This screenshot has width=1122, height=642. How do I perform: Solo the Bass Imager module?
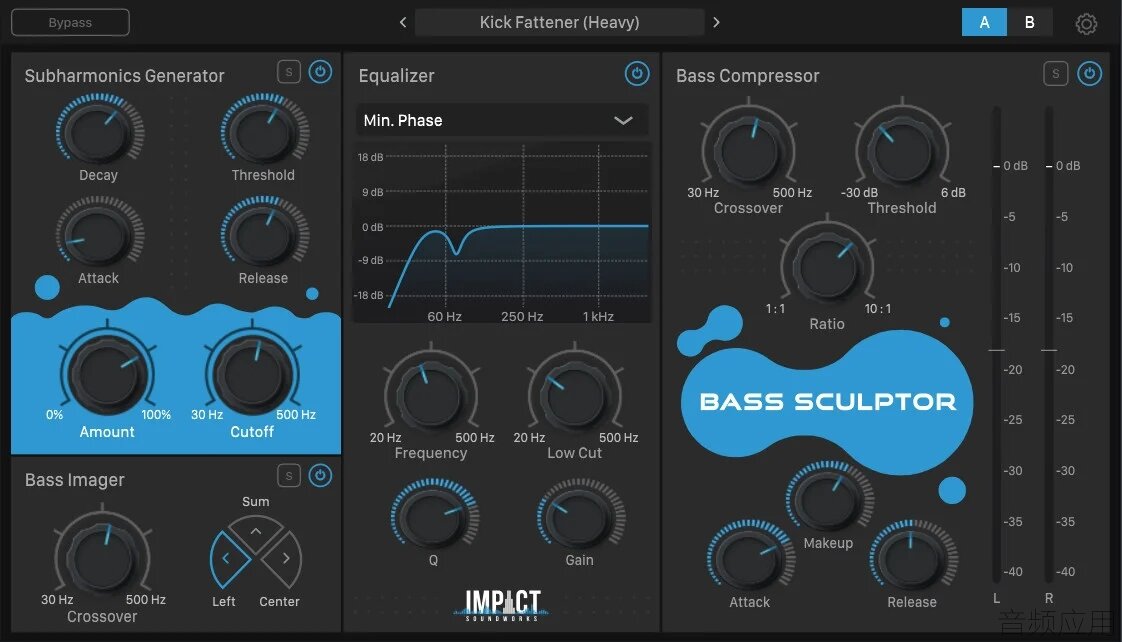click(288, 476)
